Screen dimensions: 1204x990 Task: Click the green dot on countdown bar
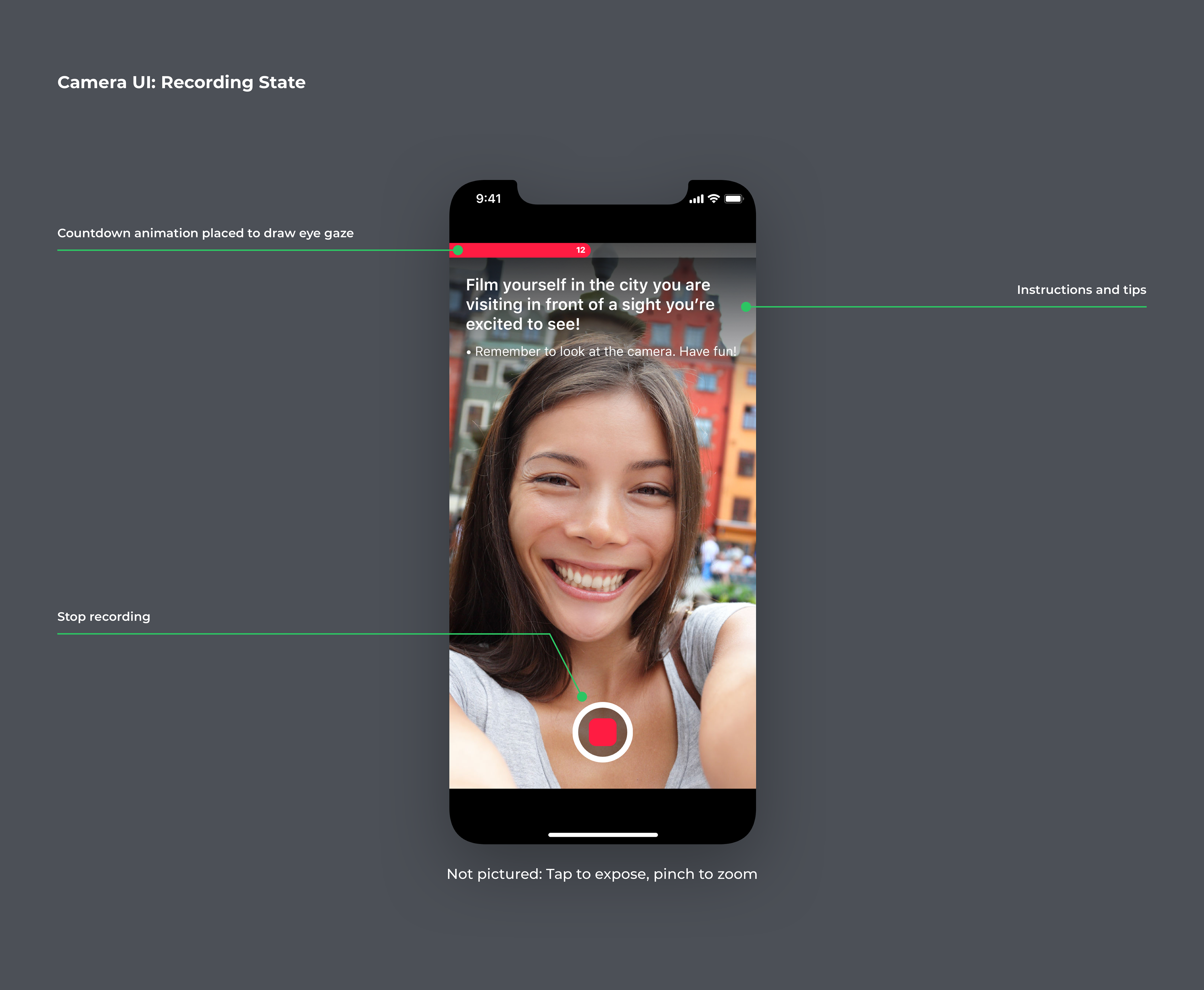point(458,250)
